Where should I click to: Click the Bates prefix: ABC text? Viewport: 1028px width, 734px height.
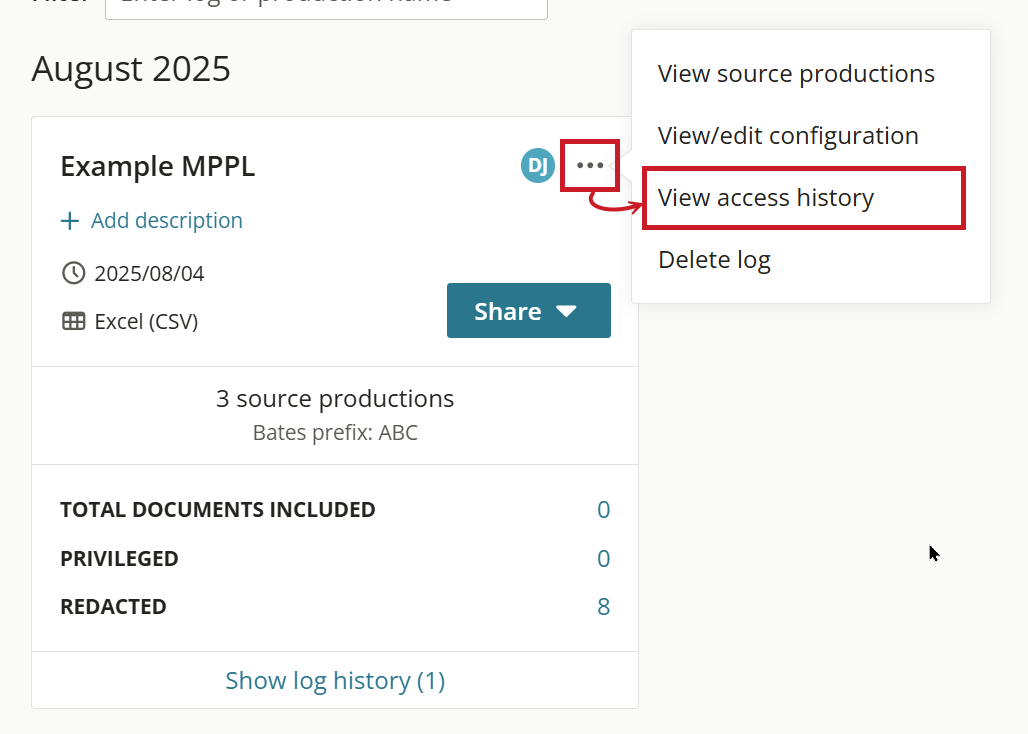pyautogui.click(x=335, y=433)
